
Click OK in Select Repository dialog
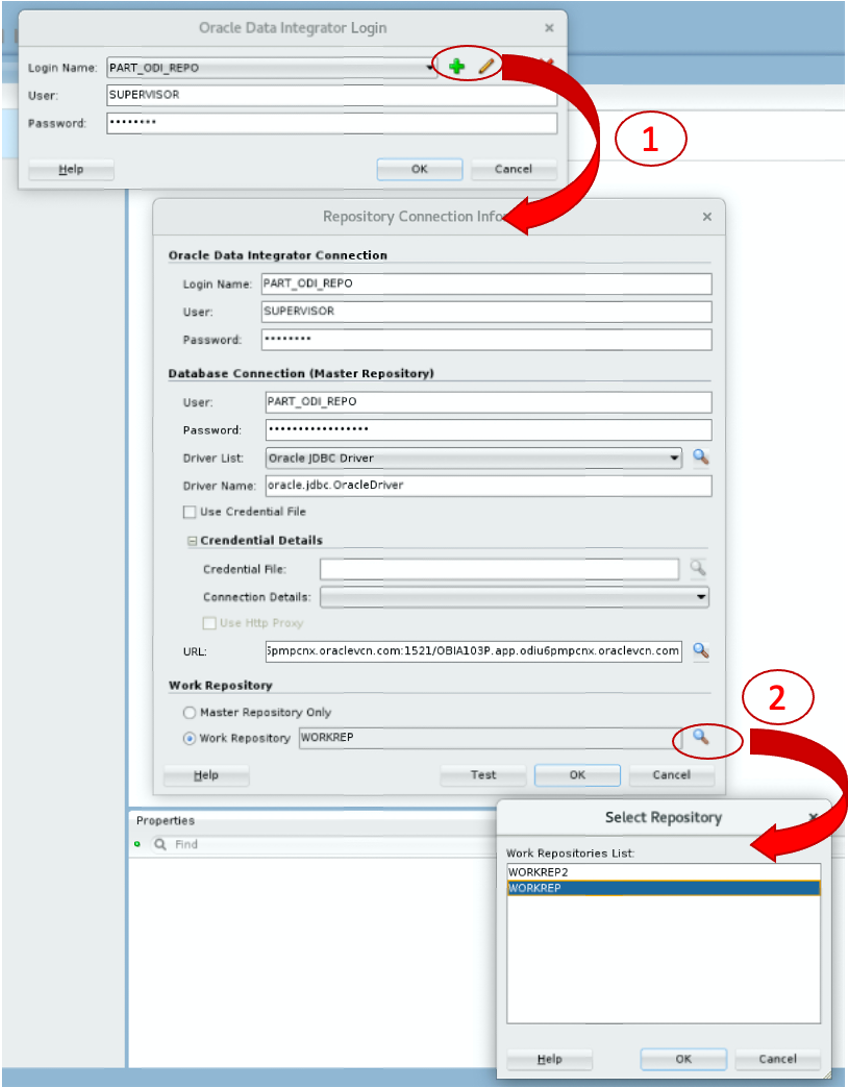coord(684,1059)
